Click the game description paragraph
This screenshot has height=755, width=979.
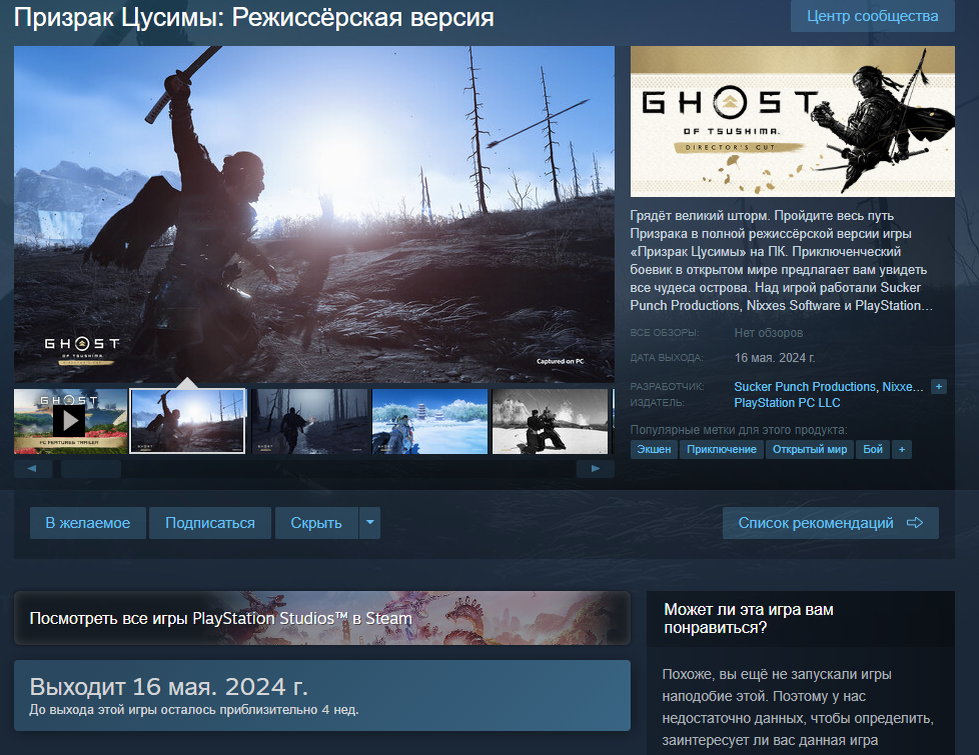click(x=781, y=260)
